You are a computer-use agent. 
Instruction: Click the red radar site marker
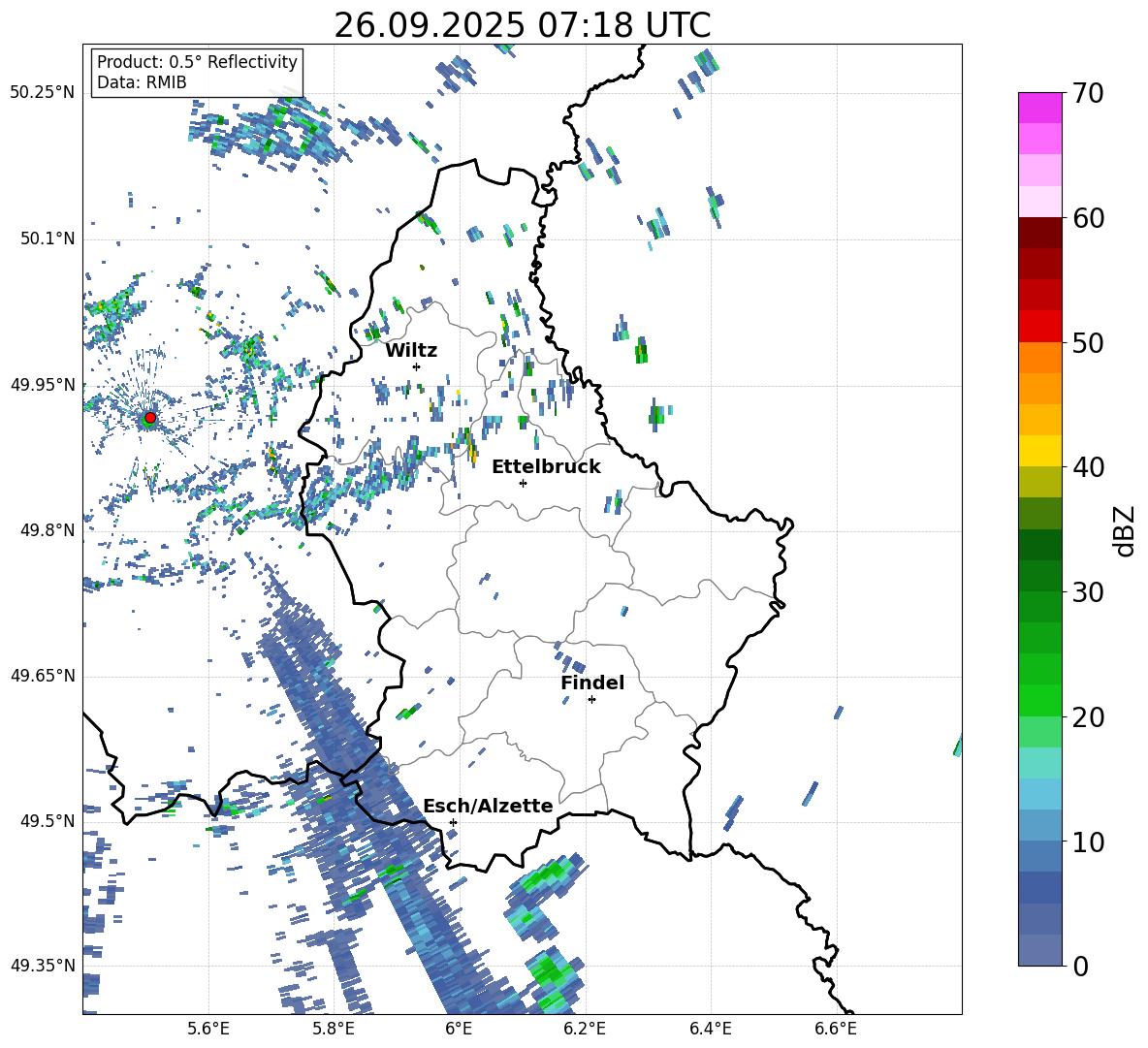coord(150,418)
